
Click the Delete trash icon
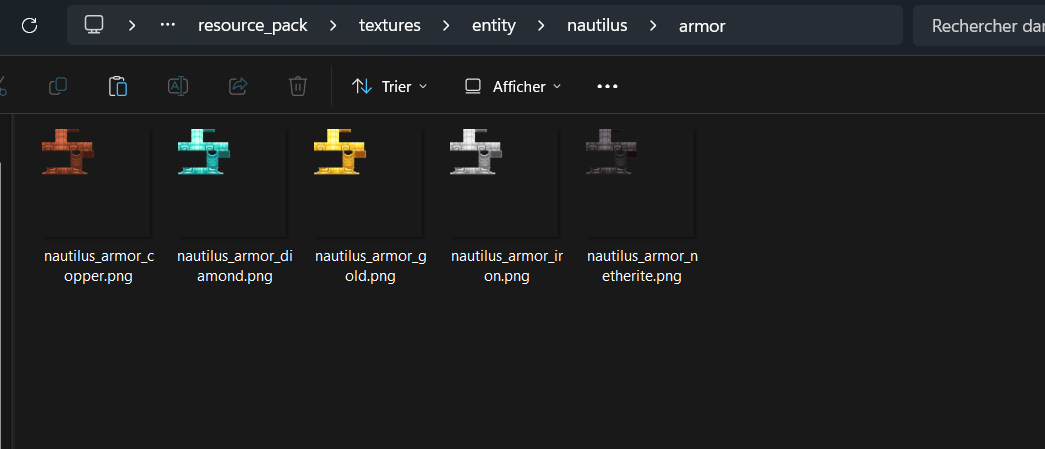298,87
